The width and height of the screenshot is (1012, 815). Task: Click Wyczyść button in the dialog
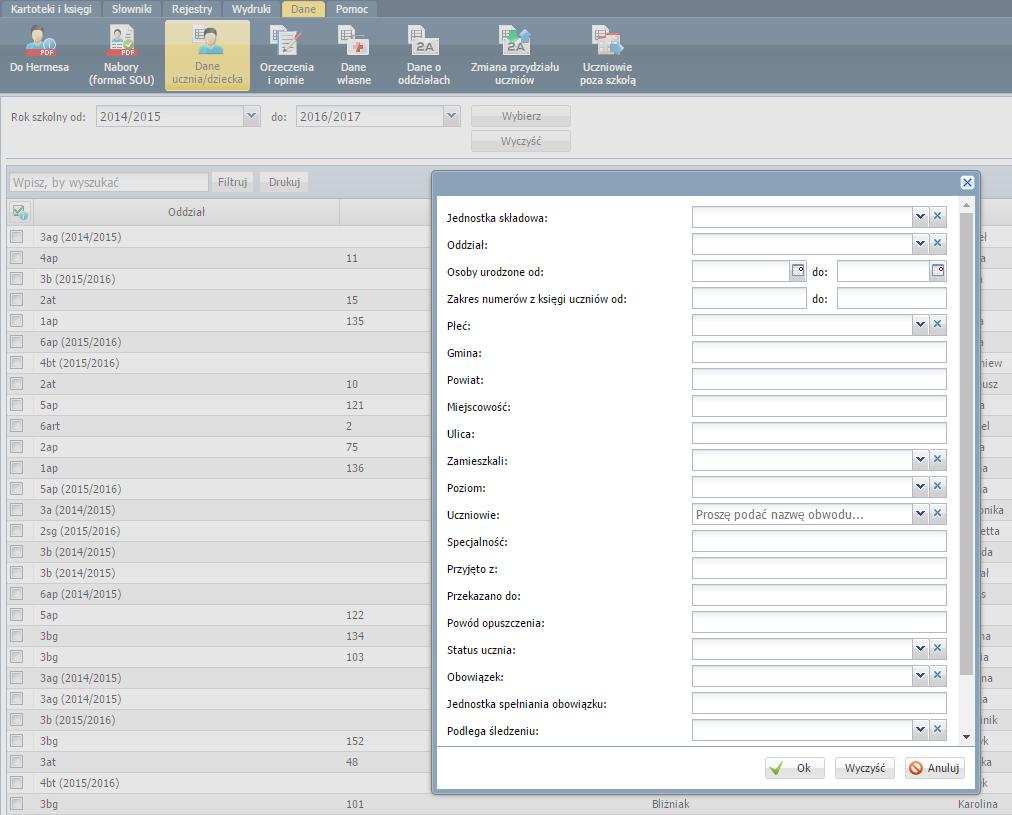coord(865,768)
